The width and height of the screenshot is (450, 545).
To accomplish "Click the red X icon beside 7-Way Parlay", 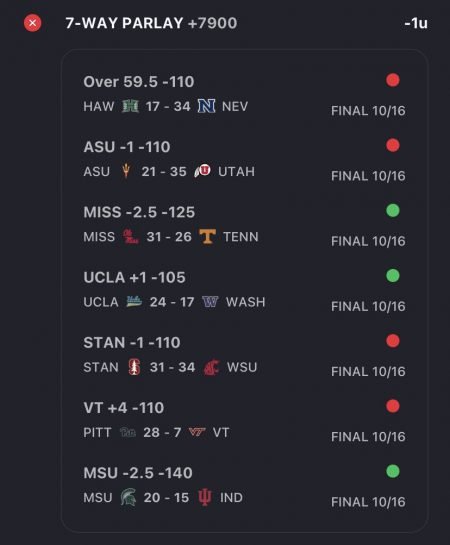I will coord(32,23).
